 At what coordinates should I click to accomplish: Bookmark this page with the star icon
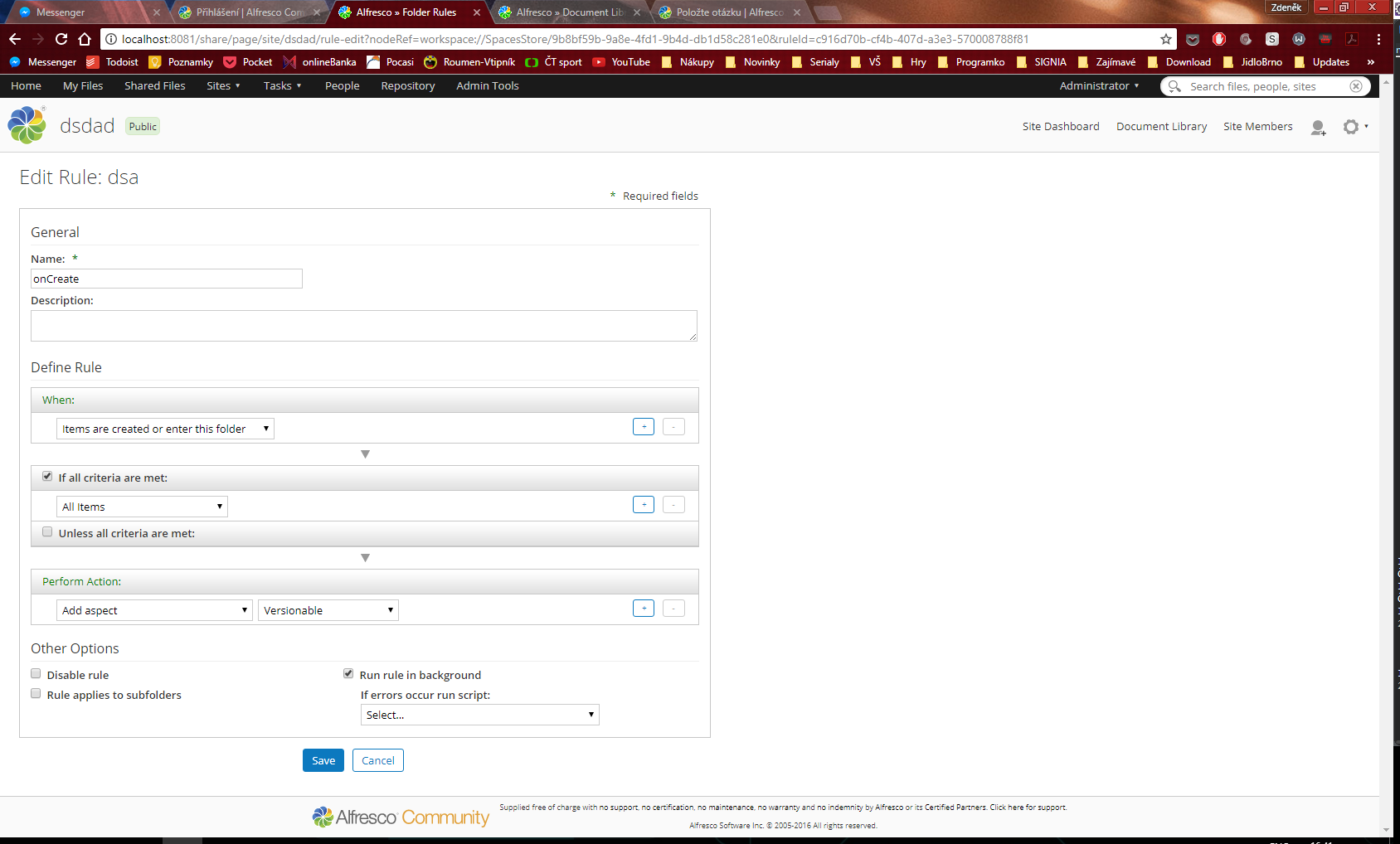point(1166,39)
